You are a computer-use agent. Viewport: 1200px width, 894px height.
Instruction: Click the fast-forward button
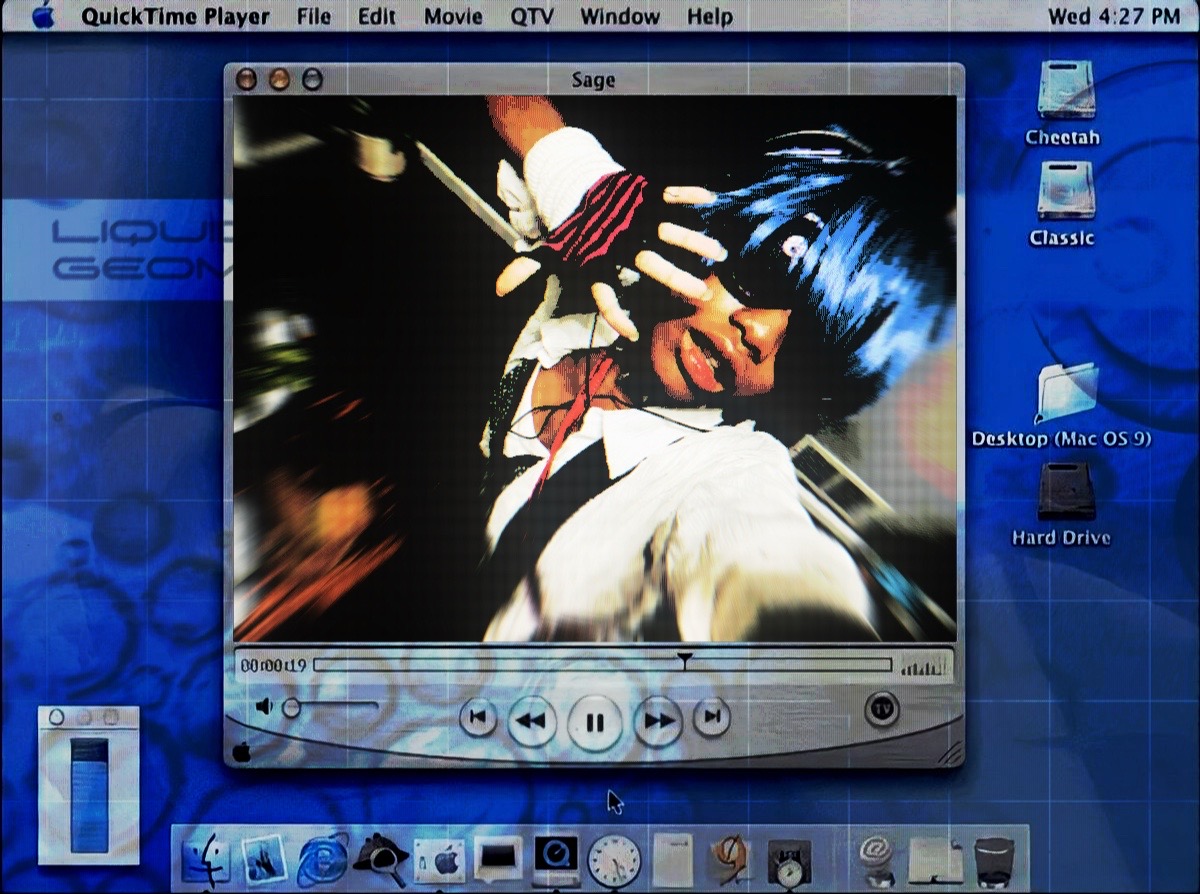coord(658,720)
